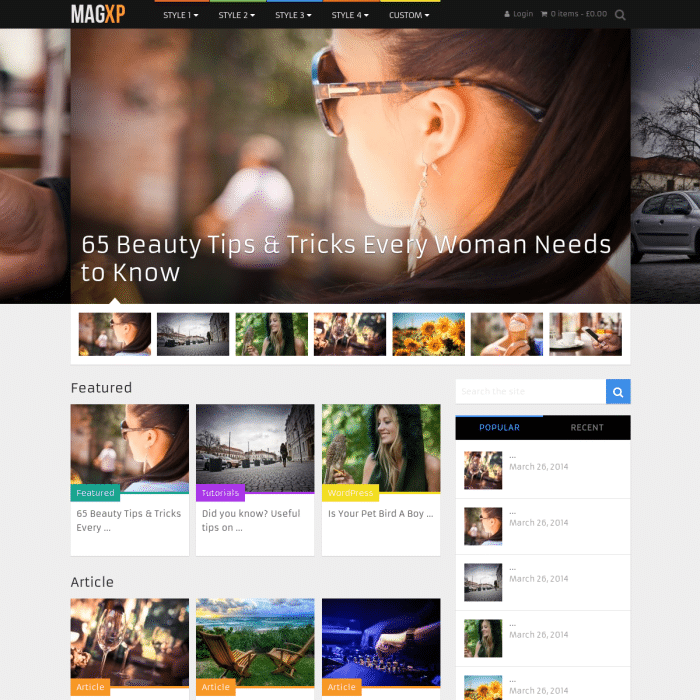700x700 pixels.
Task: Click the shopping cart icon in header
Action: (544, 15)
